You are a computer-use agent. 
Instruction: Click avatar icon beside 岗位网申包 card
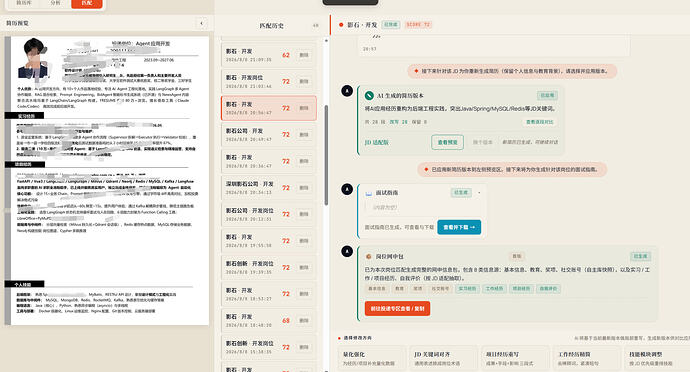[x=347, y=251]
